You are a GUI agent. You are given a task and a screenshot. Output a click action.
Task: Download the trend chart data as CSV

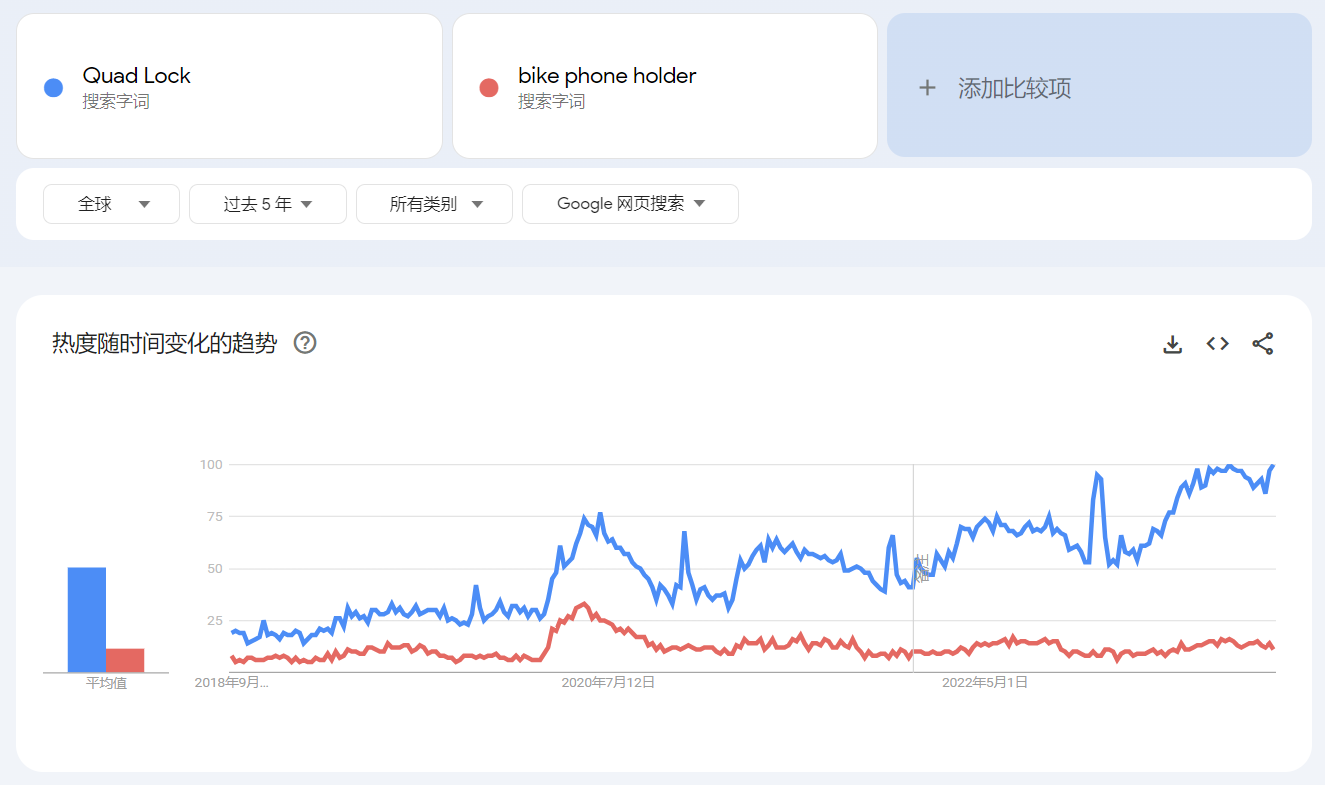[1173, 344]
